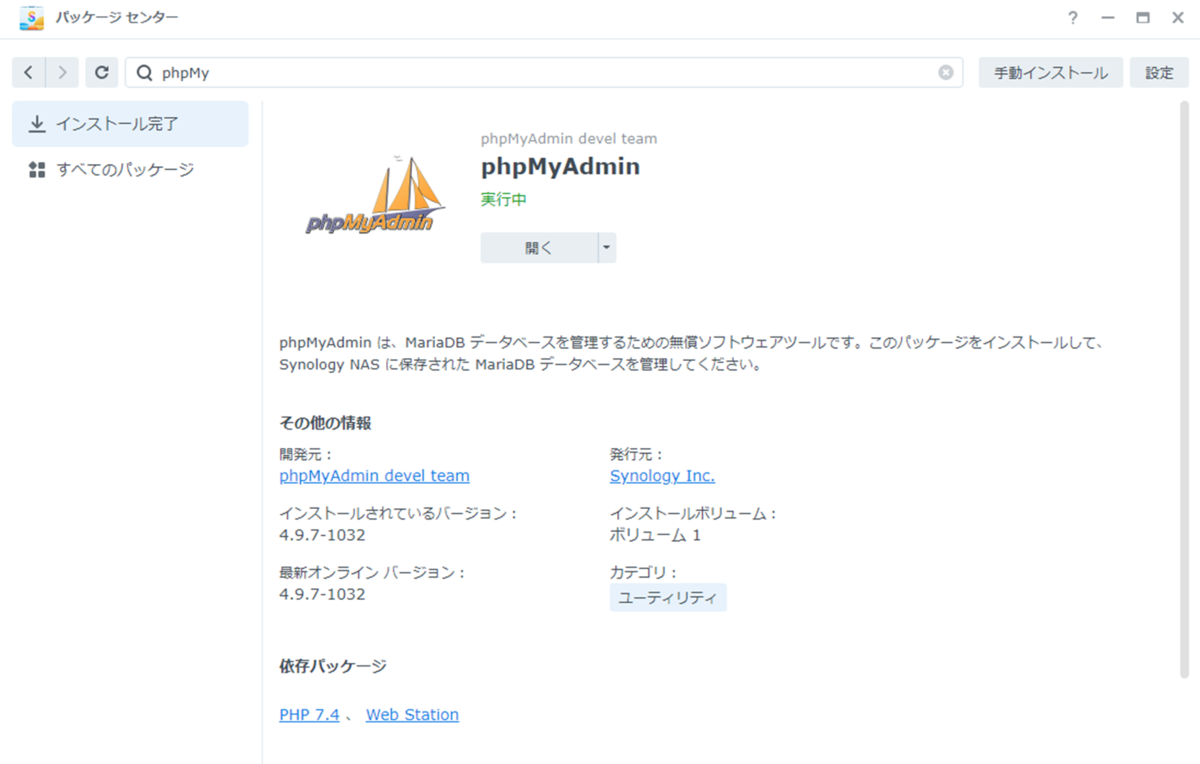1200x764 pixels.
Task: Click into the phpMy search field
Action: click(x=545, y=72)
